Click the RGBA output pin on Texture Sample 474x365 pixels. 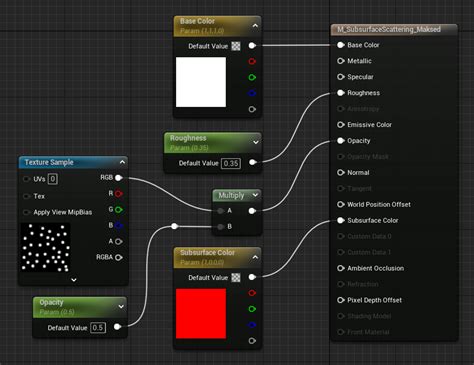pyautogui.click(x=119, y=257)
